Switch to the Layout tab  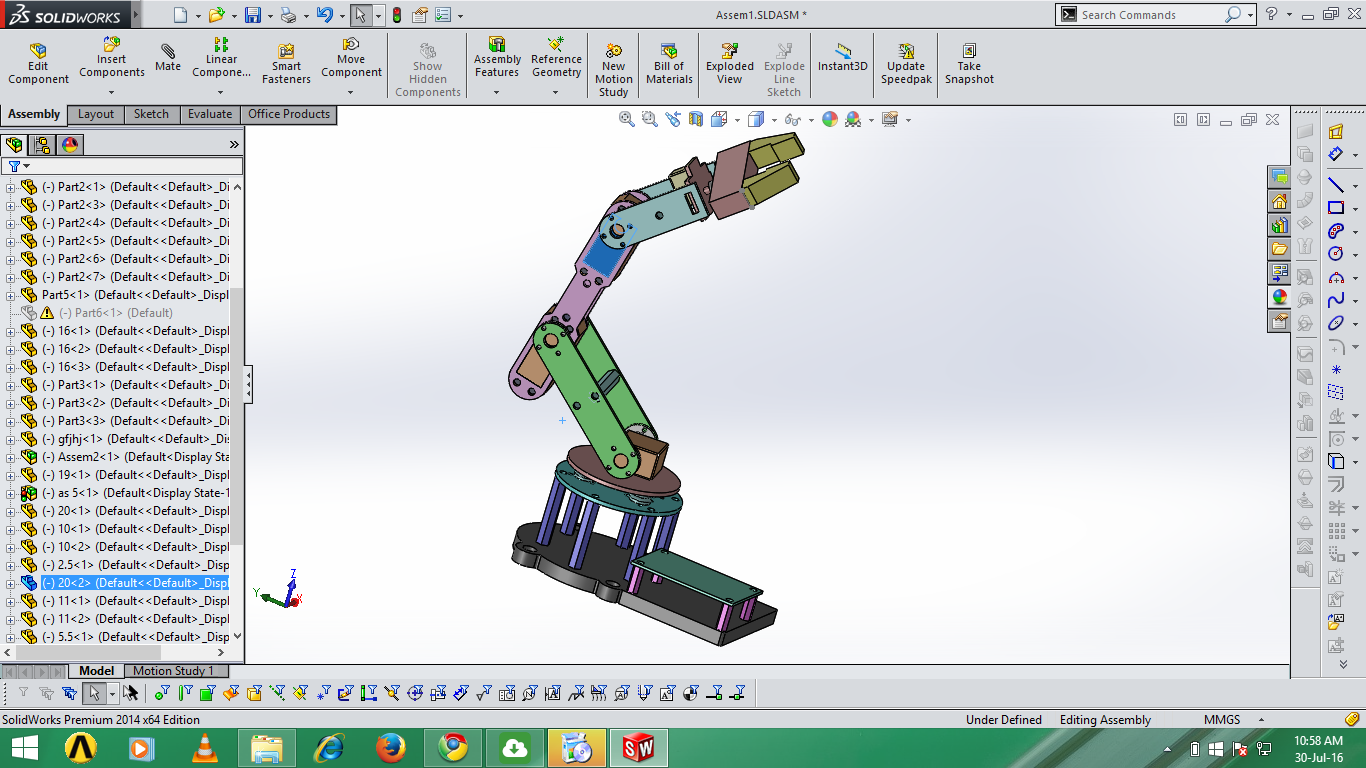[96, 114]
